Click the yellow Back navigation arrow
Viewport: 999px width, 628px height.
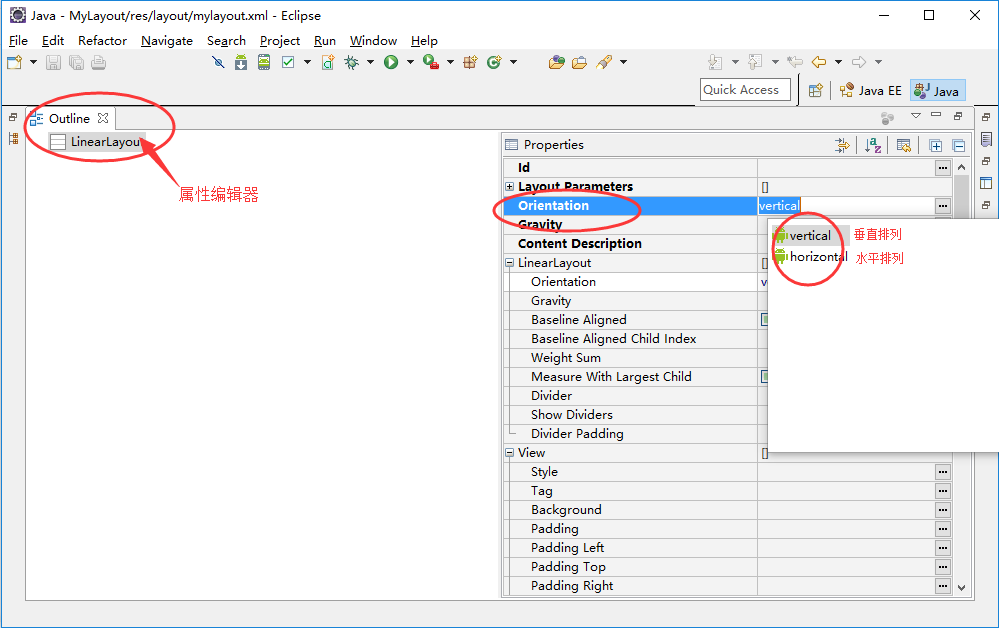(x=819, y=62)
